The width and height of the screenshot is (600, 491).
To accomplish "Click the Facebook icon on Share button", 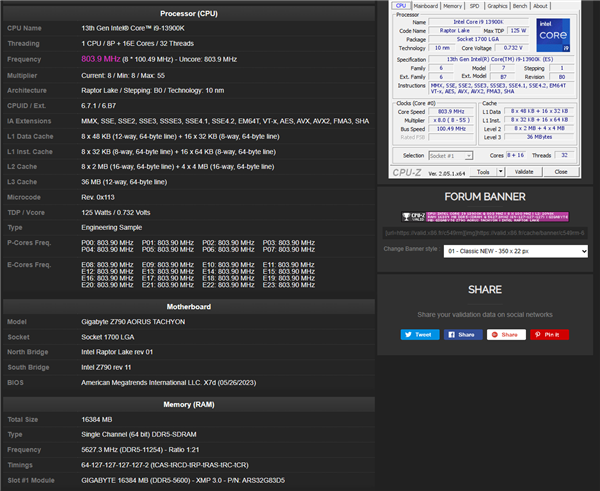I will tap(452, 334).
